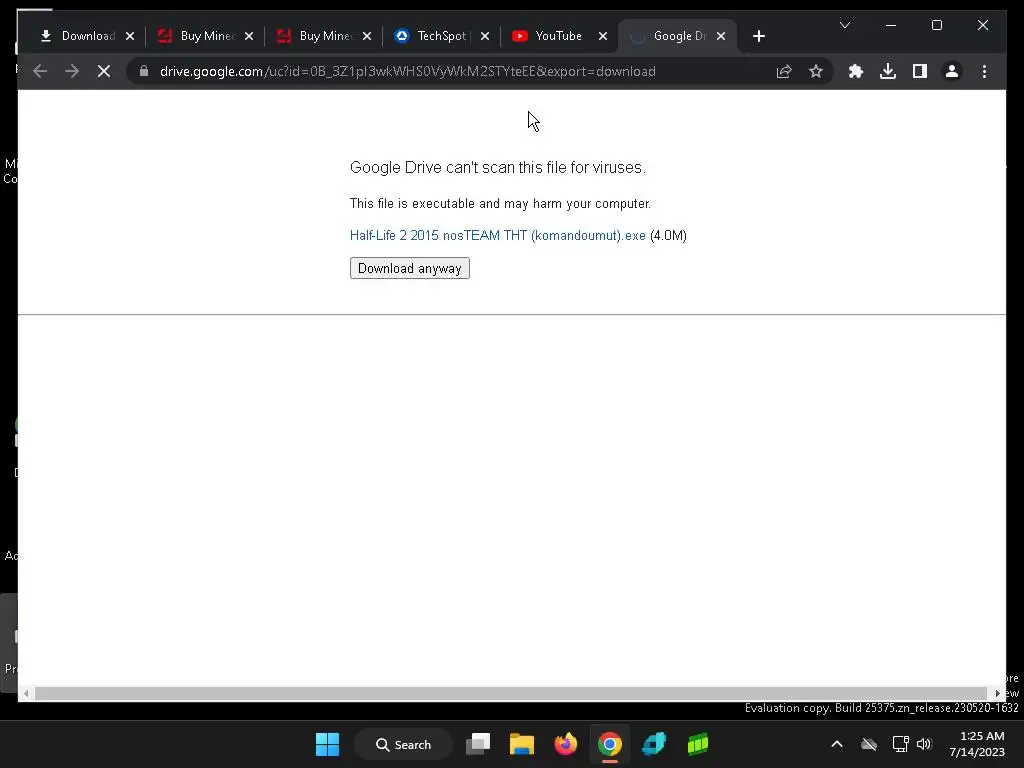Toggle the Chrome side panel

[920, 71]
